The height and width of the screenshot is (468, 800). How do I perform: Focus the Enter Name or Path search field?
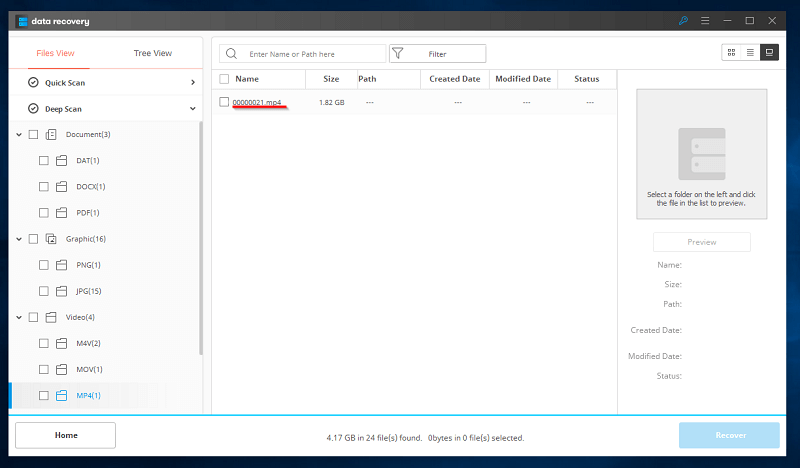pos(302,54)
